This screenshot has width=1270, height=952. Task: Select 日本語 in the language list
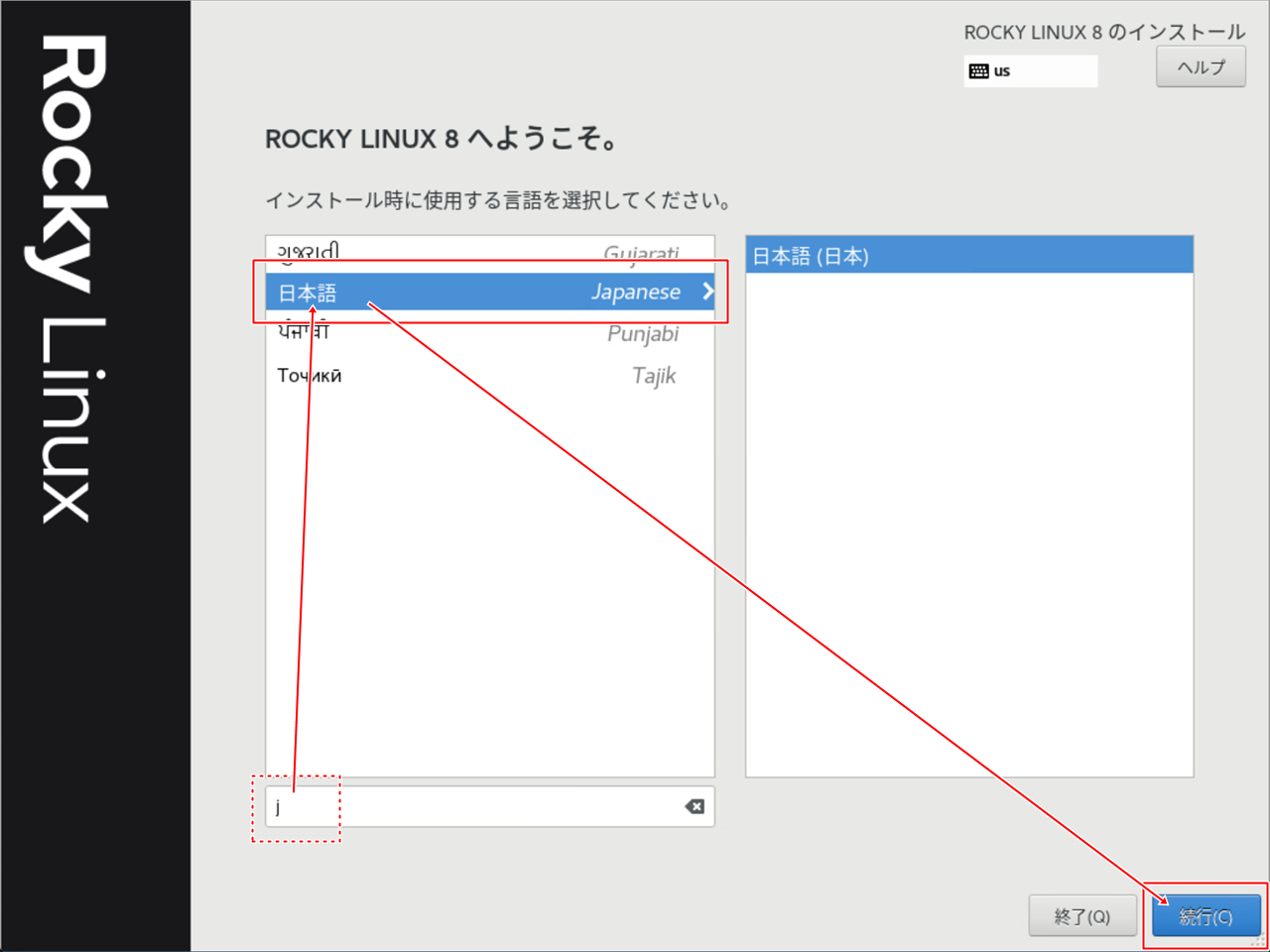click(x=308, y=293)
